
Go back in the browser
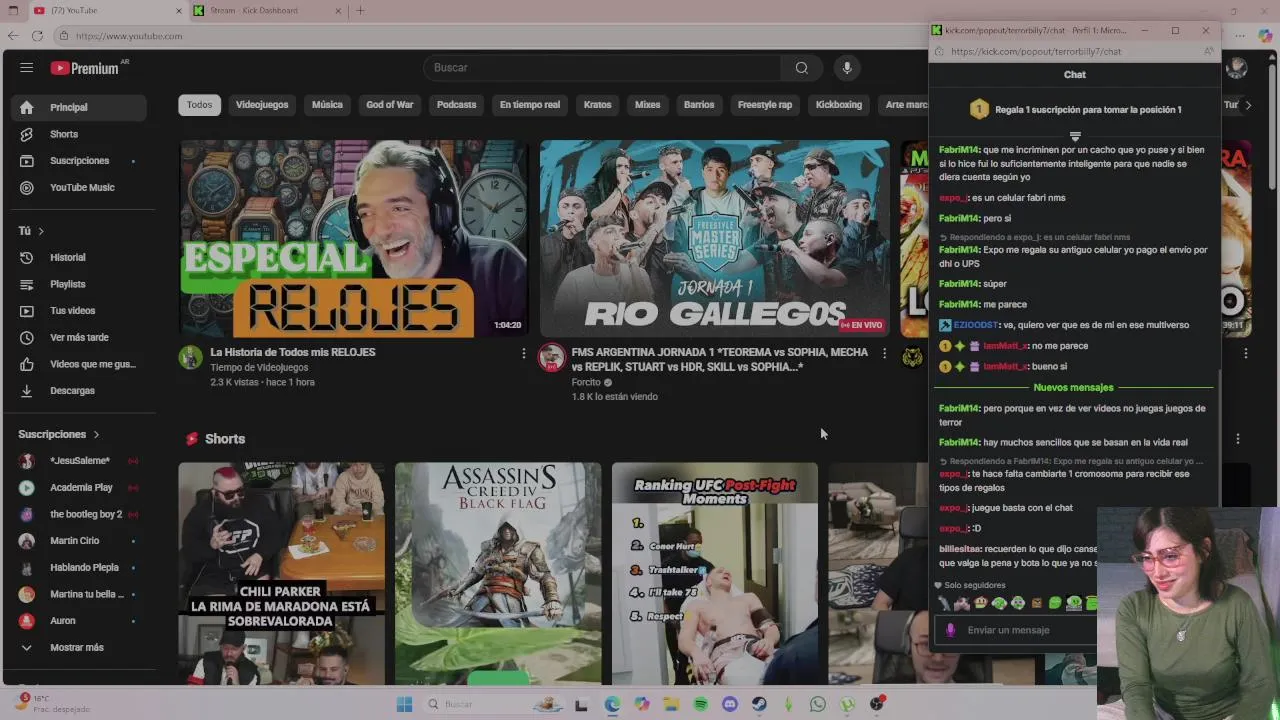coord(12,36)
